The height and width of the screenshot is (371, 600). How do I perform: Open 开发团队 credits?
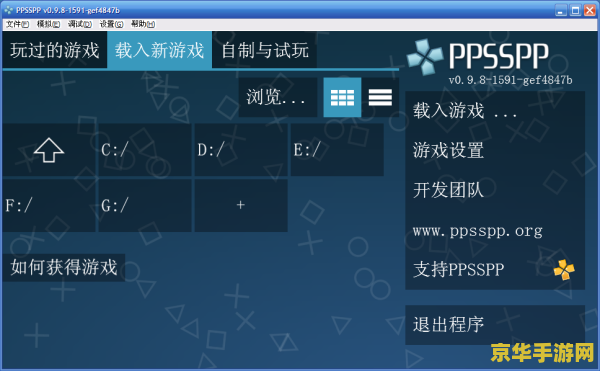[x=495, y=190]
